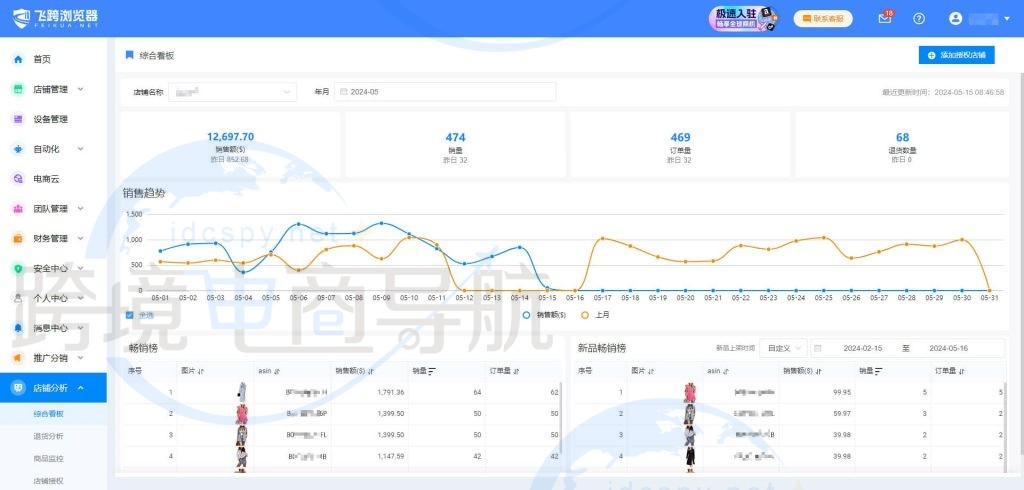This screenshot has height=490, width=1024.
Task: Toggle the 全选 checkbox under the chart
Action: click(x=130, y=315)
